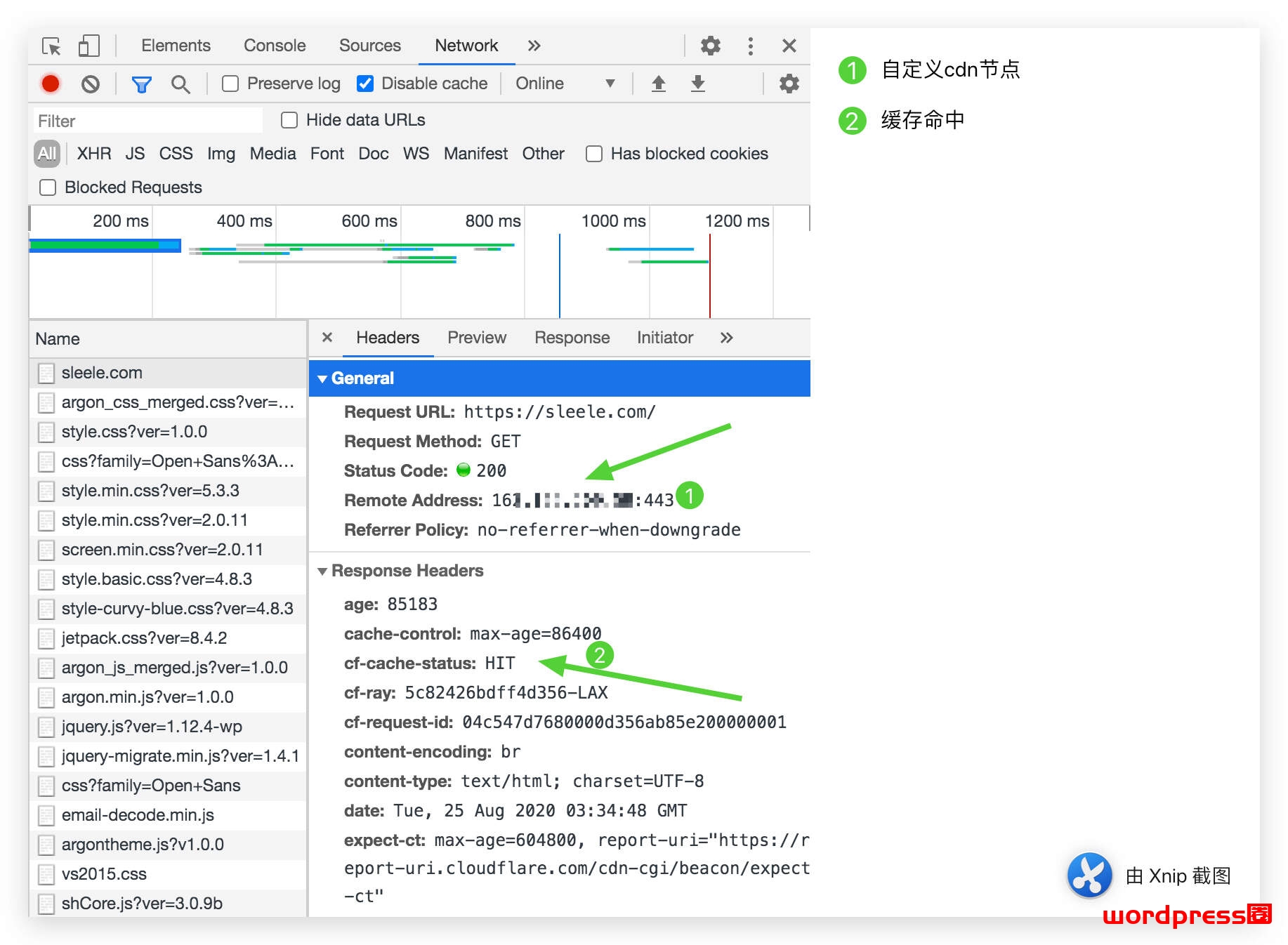The width and height of the screenshot is (1288, 945).
Task: Click the Name column header
Action: click(x=168, y=339)
